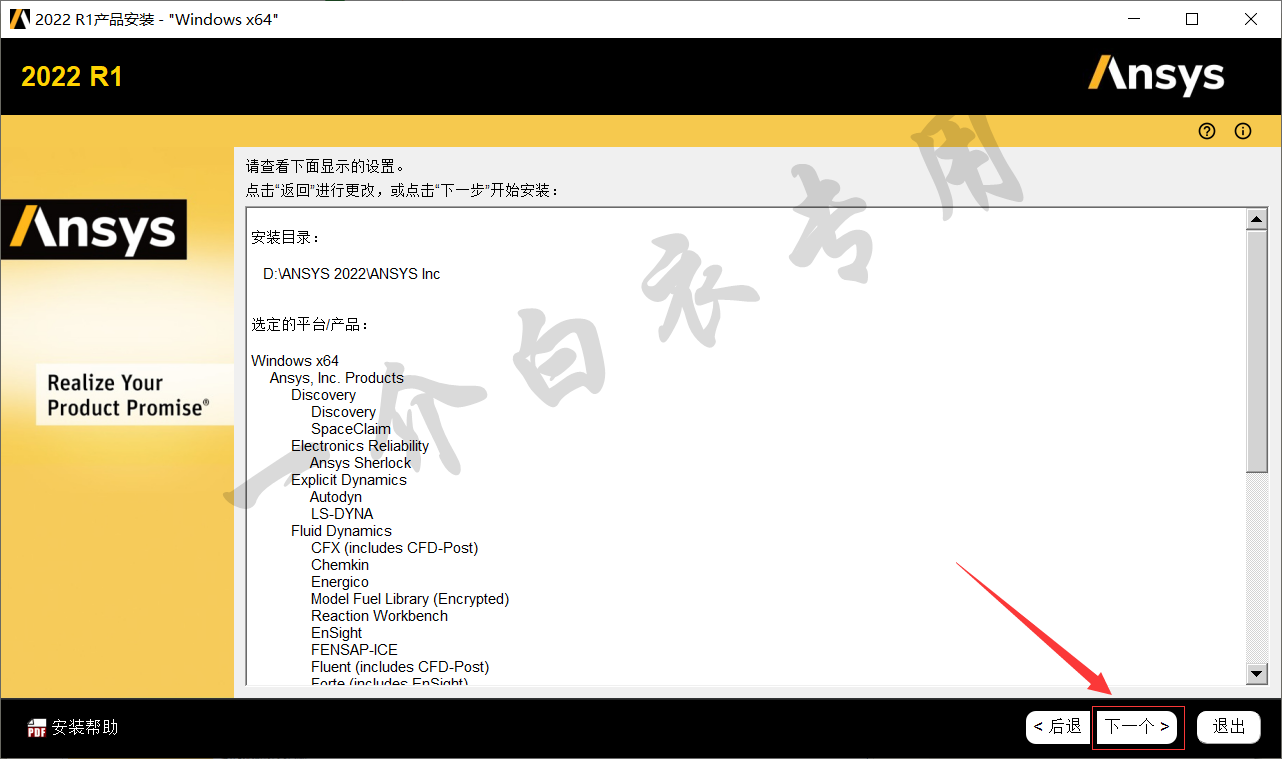The height and width of the screenshot is (759, 1282).
Task: Click the vertical scrollbar thumb
Action: pyautogui.click(x=1257, y=350)
